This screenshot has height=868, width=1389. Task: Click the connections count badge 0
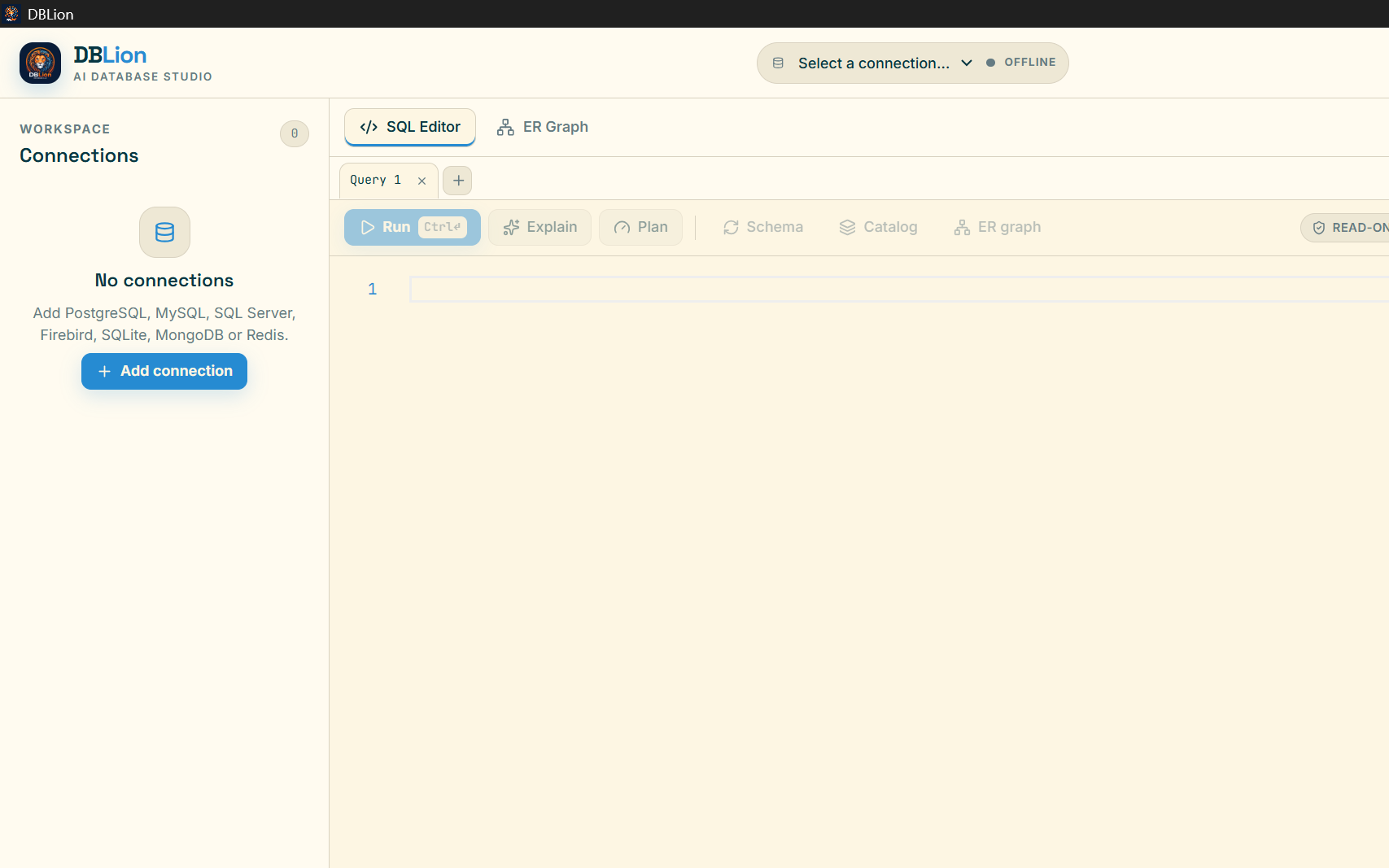[x=295, y=133]
